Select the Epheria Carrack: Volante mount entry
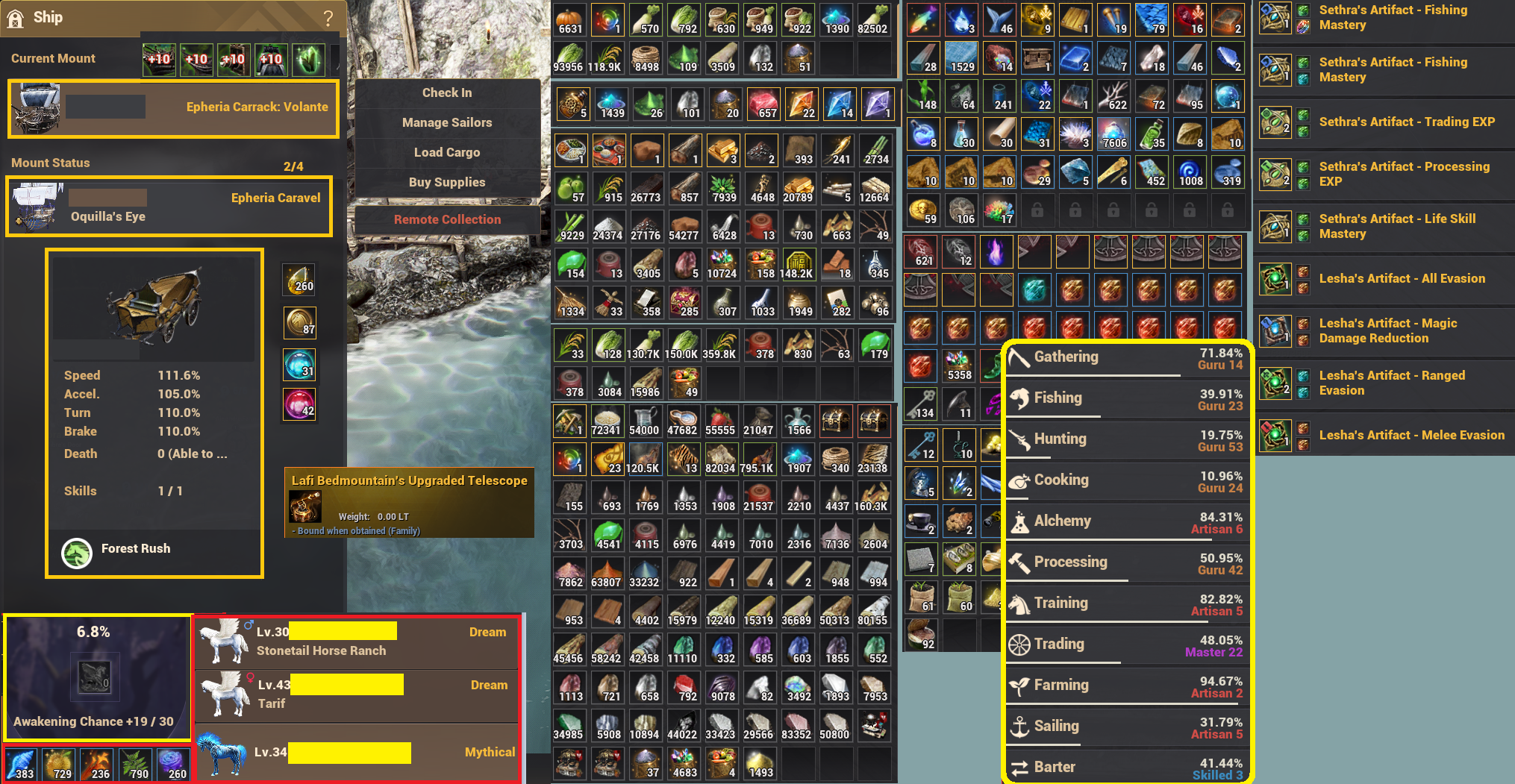Image resolution: width=1515 pixels, height=784 pixels. tap(173, 109)
